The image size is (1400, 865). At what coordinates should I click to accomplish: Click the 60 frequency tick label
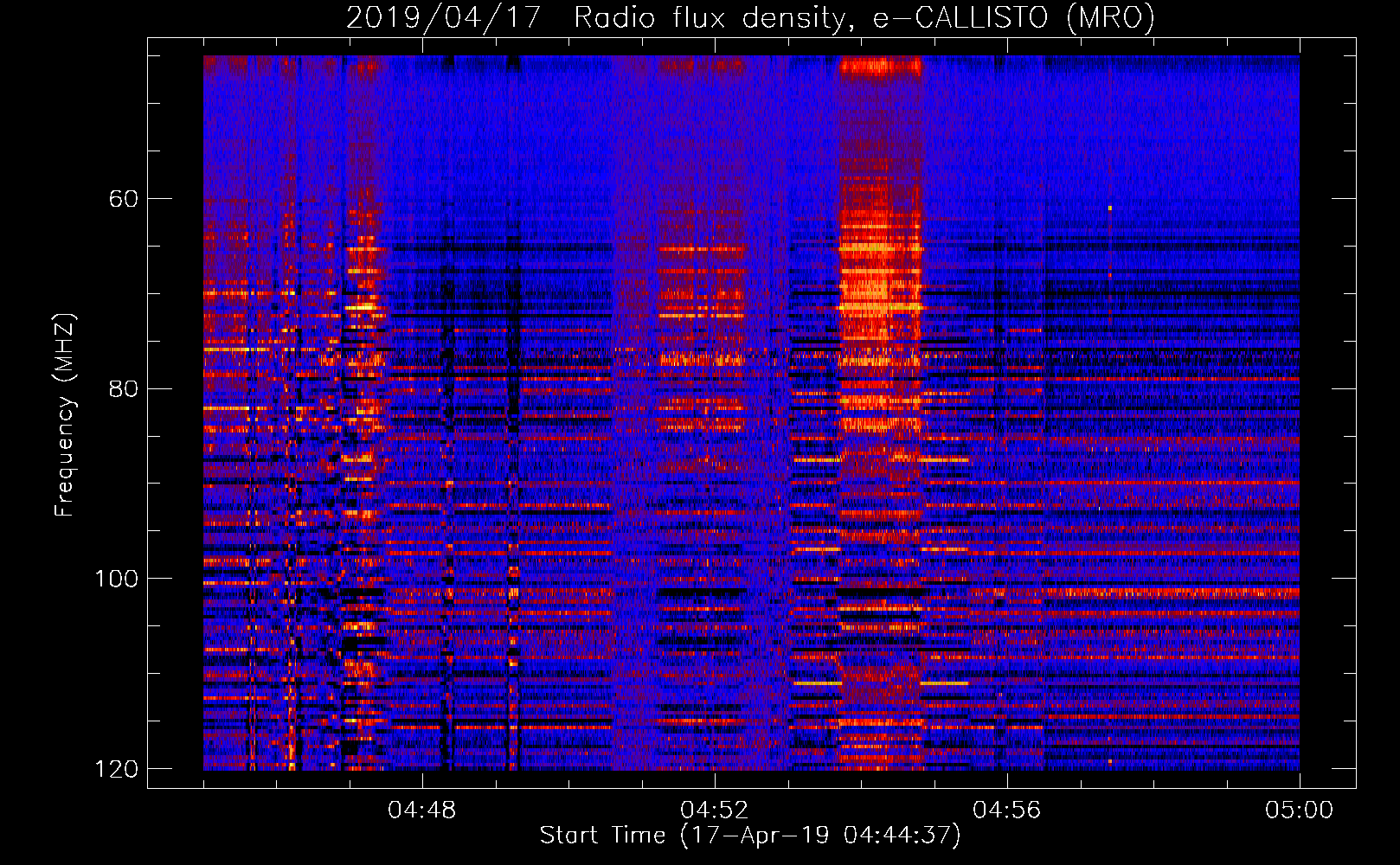click(x=124, y=199)
